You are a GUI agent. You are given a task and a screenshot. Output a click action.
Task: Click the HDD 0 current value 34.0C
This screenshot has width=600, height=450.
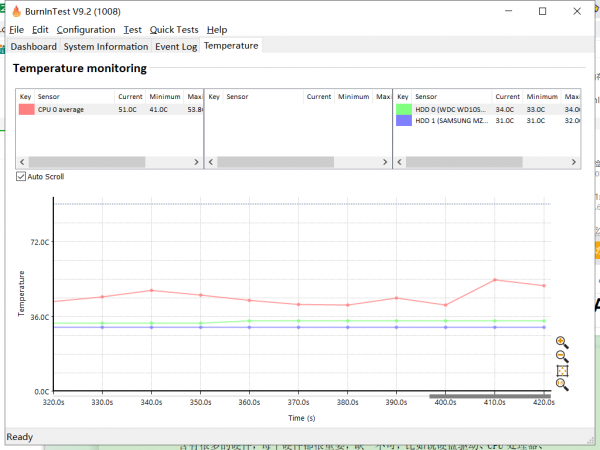point(505,109)
